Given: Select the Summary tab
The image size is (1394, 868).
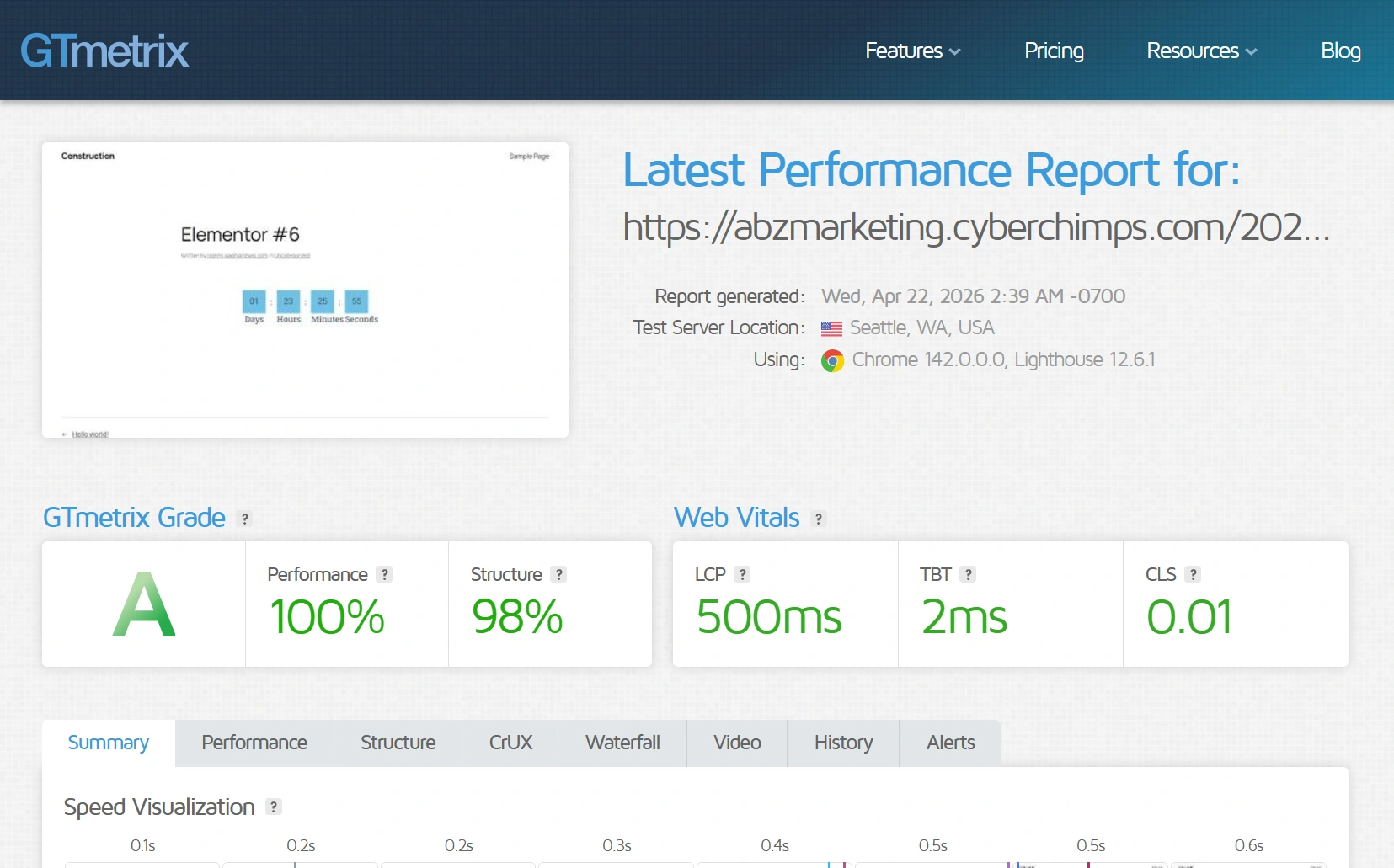Looking at the screenshot, I should (x=109, y=743).
